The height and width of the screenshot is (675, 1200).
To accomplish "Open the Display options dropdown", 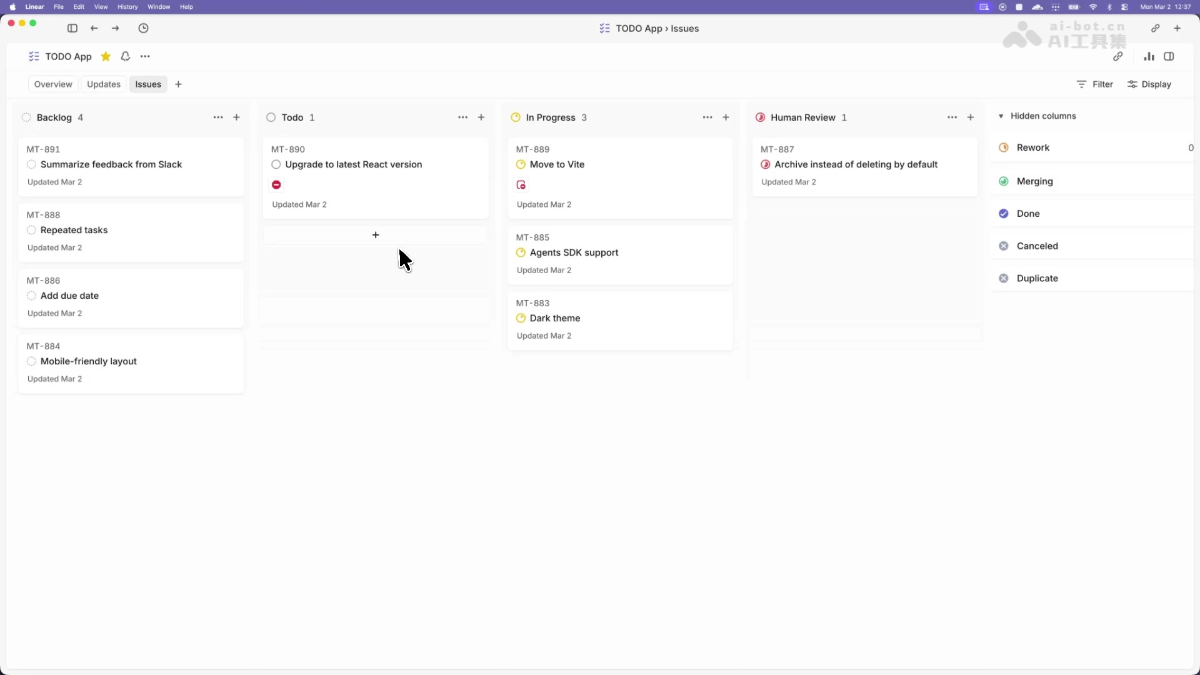I will coord(1149,84).
